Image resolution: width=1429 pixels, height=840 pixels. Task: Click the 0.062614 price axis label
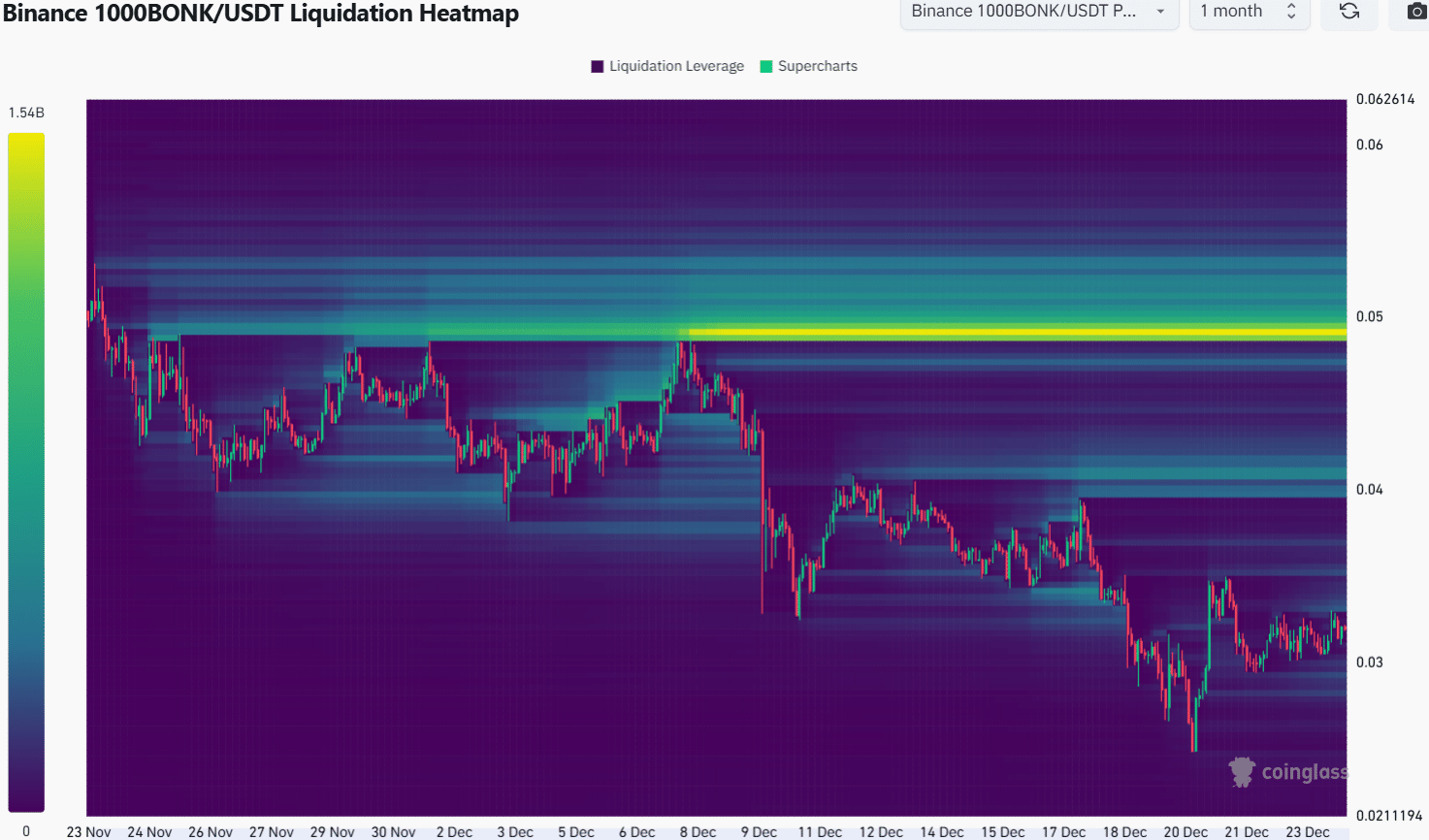[1385, 99]
